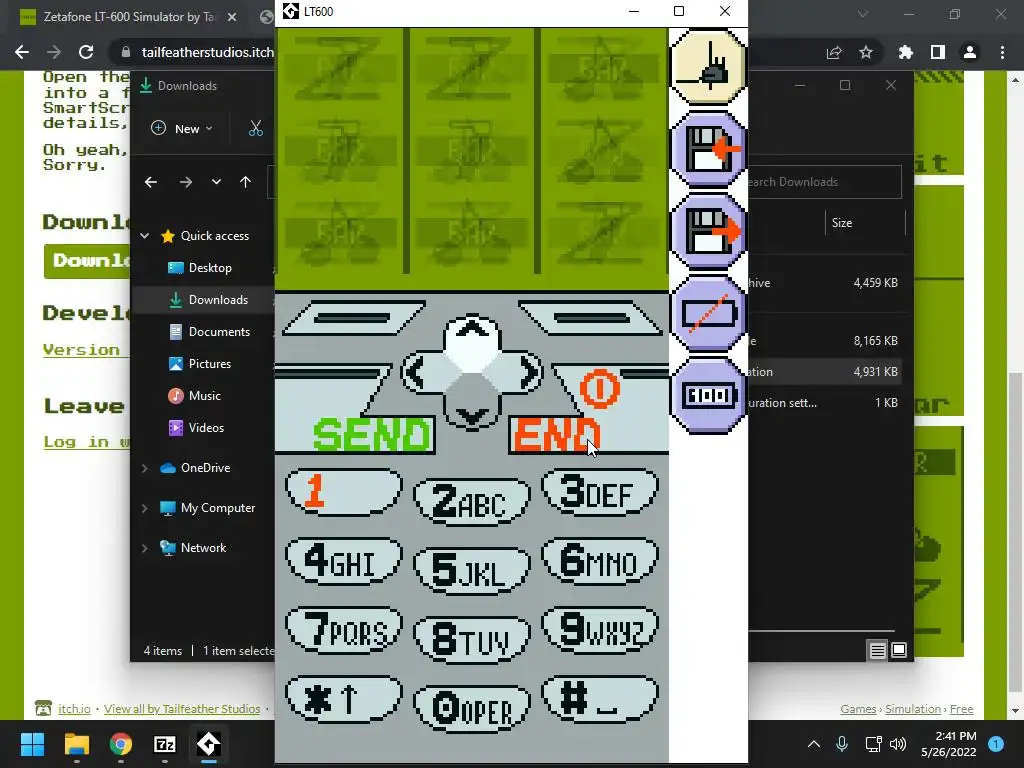
Task: Sort by the Size column header
Action: tap(865, 223)
